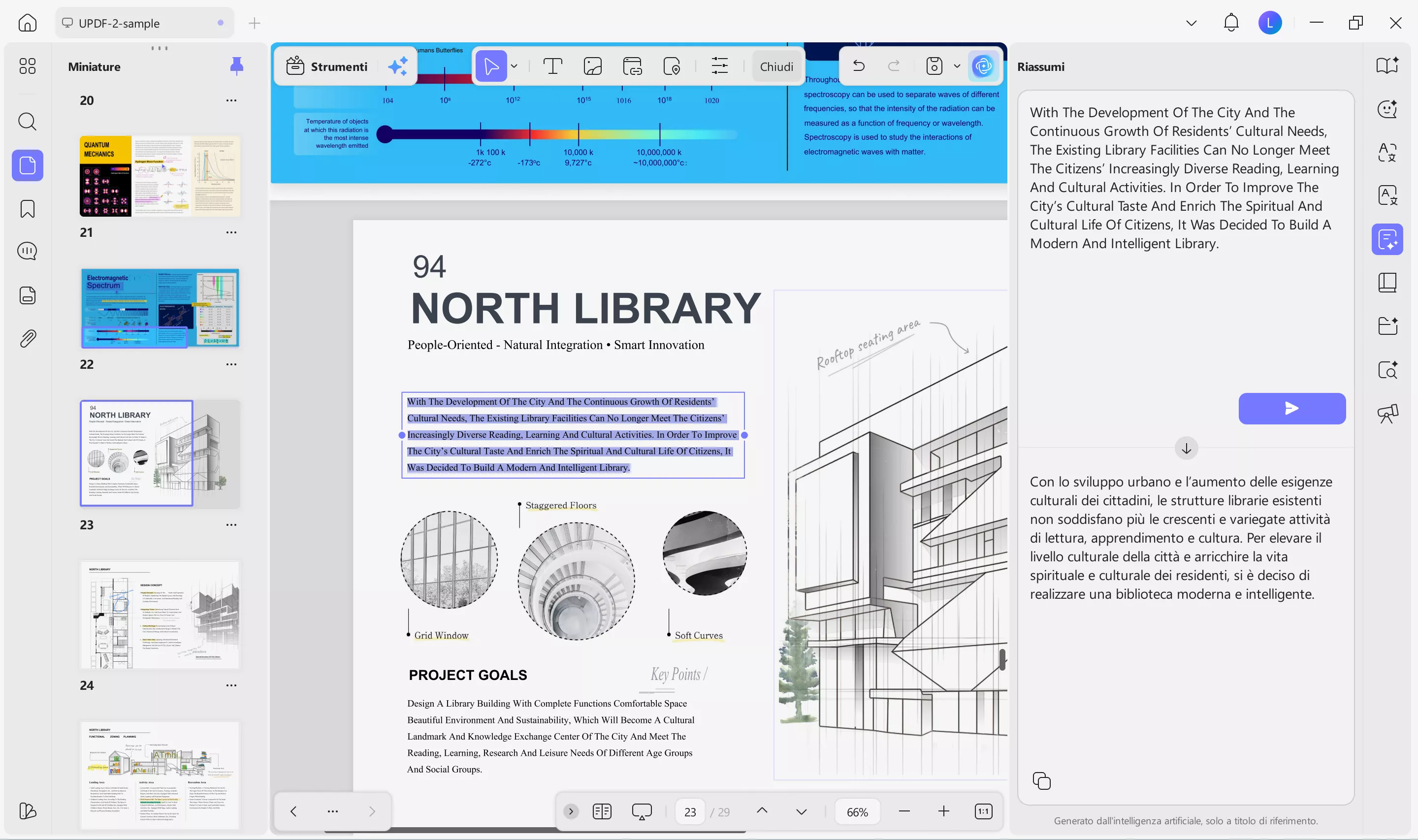Close the tools bar with the Chiudi button
Screen dimensions: 1418x840
(777, 66)
